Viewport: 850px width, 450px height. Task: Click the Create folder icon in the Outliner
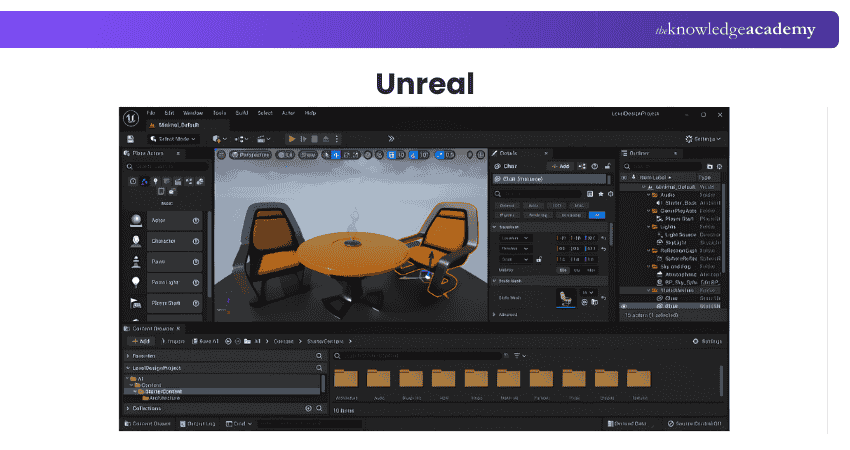(x=710, y=166)
